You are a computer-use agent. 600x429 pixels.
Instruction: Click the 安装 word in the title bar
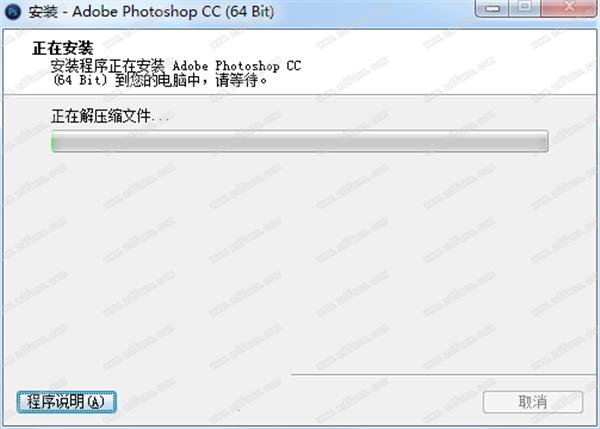click(x=43, y=11)
